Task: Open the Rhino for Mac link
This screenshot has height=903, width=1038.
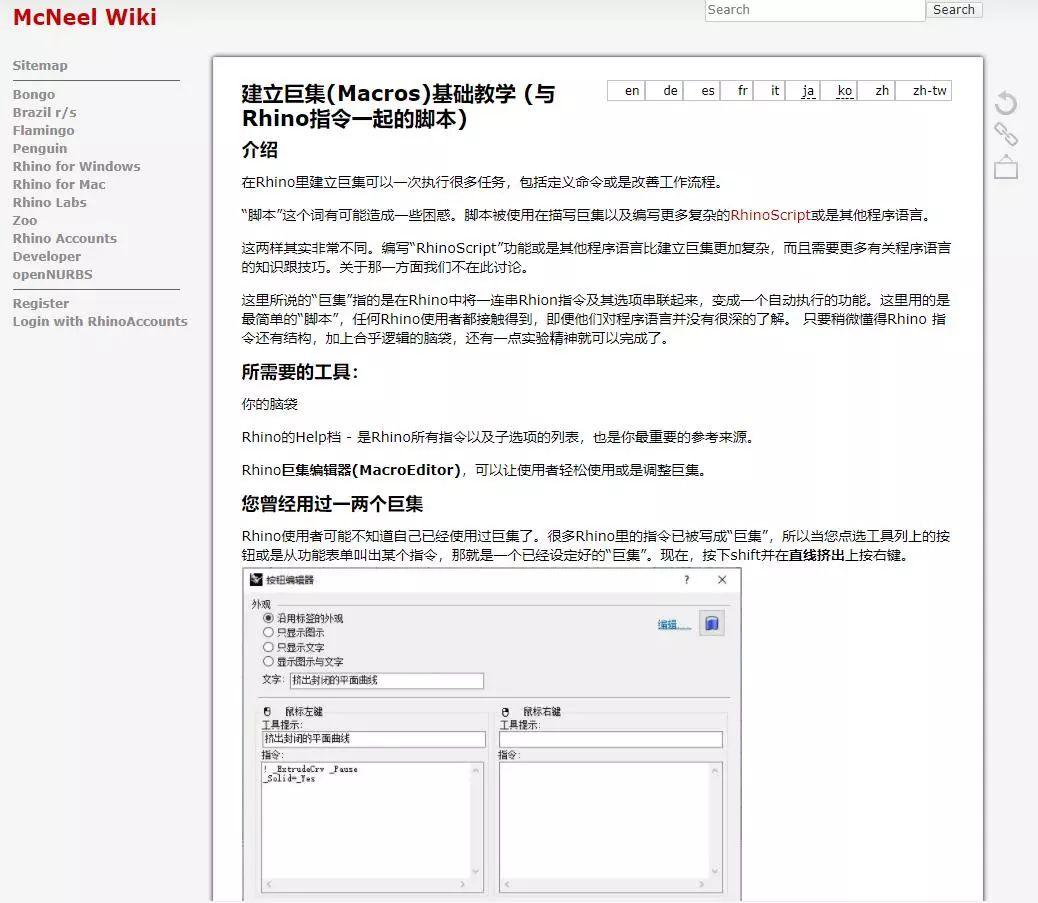Action: click(59, 185)
